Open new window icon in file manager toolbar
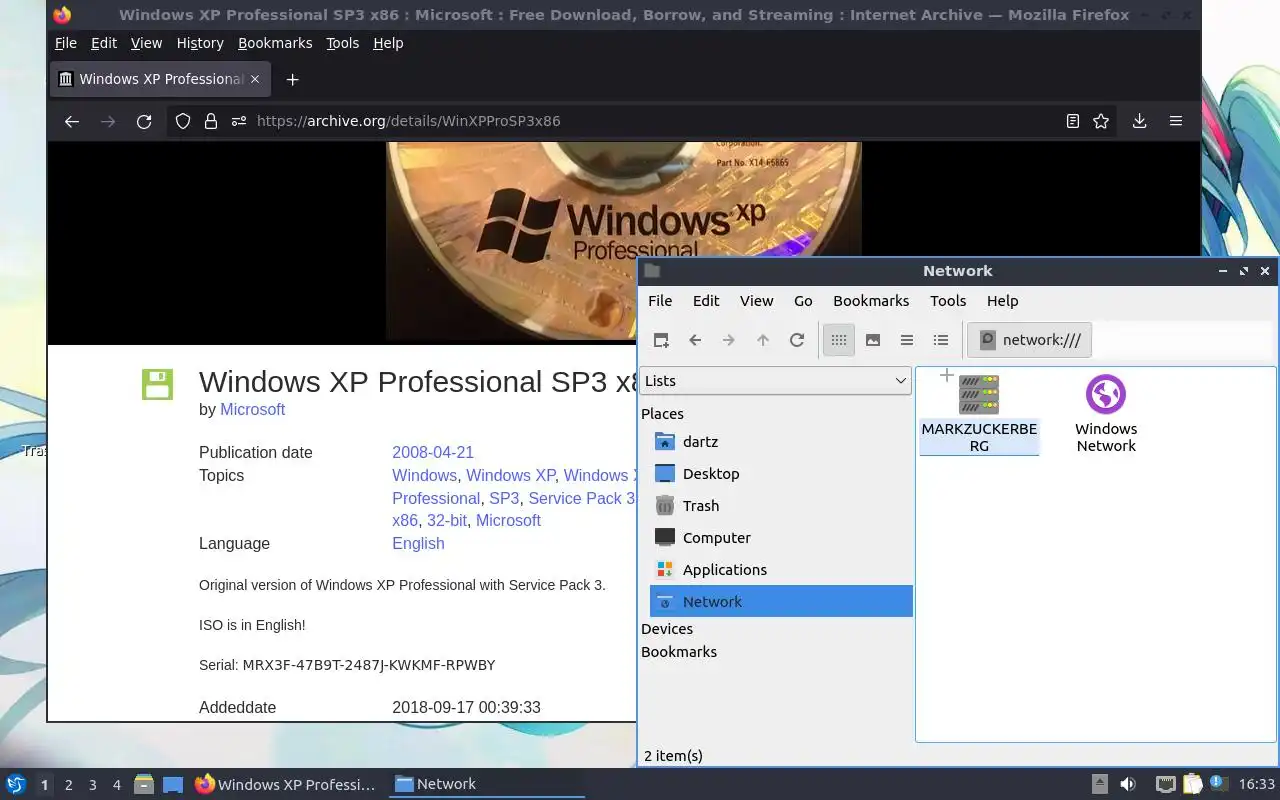The height and width of the screenshot is (800, 1280). [661, 340]
